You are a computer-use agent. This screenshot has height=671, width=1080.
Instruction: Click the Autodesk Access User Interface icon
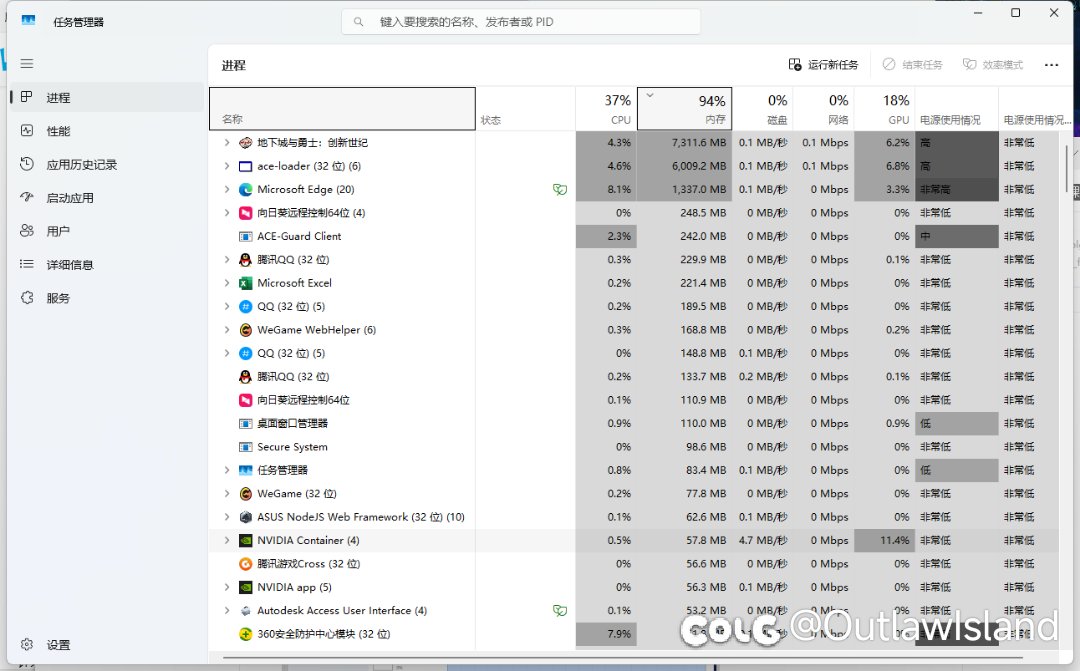[245, 611]
